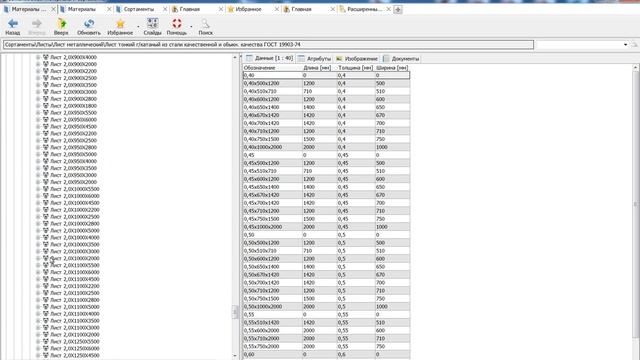Screen dimensions: 640x360
Task: Click the Вверх (up level) toolbar icon
Action: click(61, 24)
